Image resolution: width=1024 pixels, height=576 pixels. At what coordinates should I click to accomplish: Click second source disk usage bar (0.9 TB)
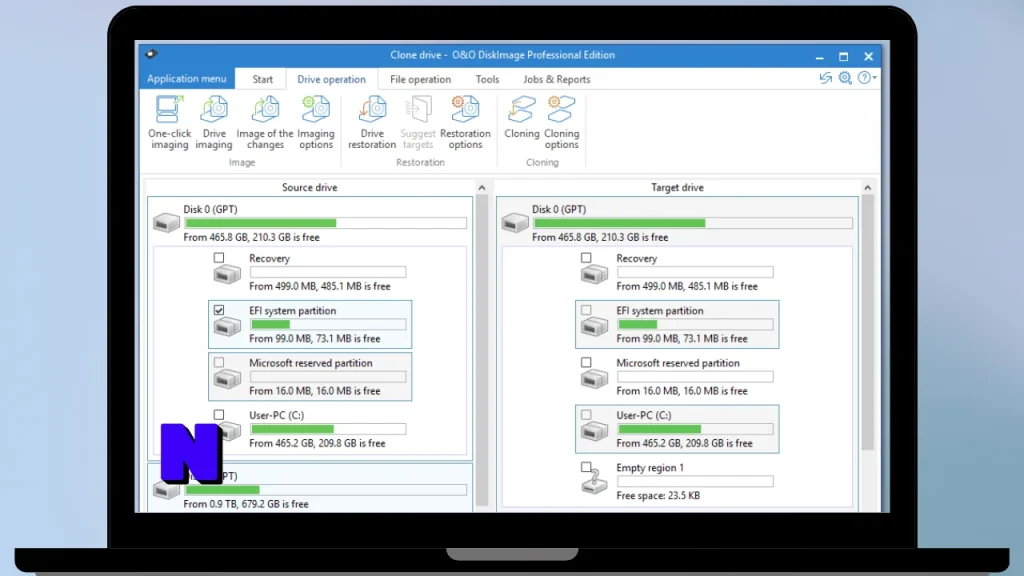(326, 490)
